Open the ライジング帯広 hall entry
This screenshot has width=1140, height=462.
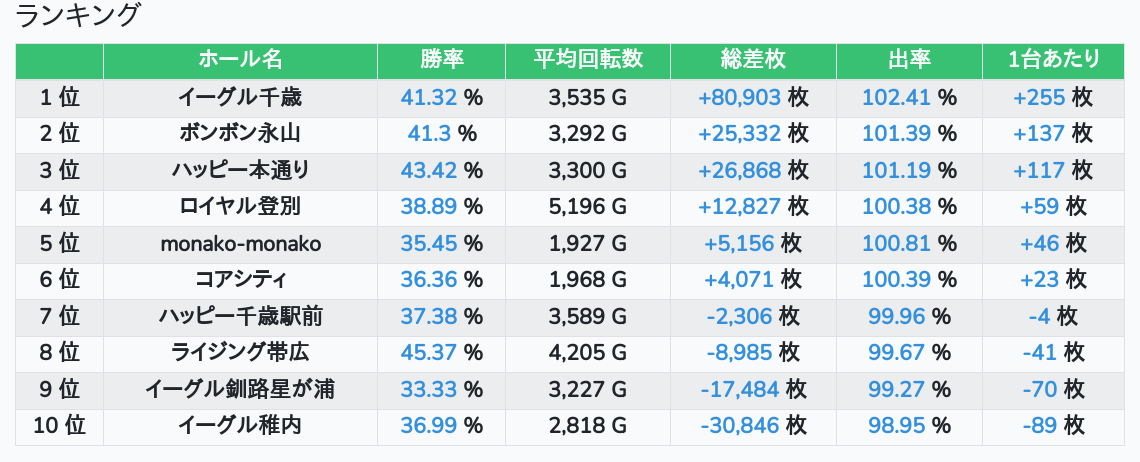240,353
